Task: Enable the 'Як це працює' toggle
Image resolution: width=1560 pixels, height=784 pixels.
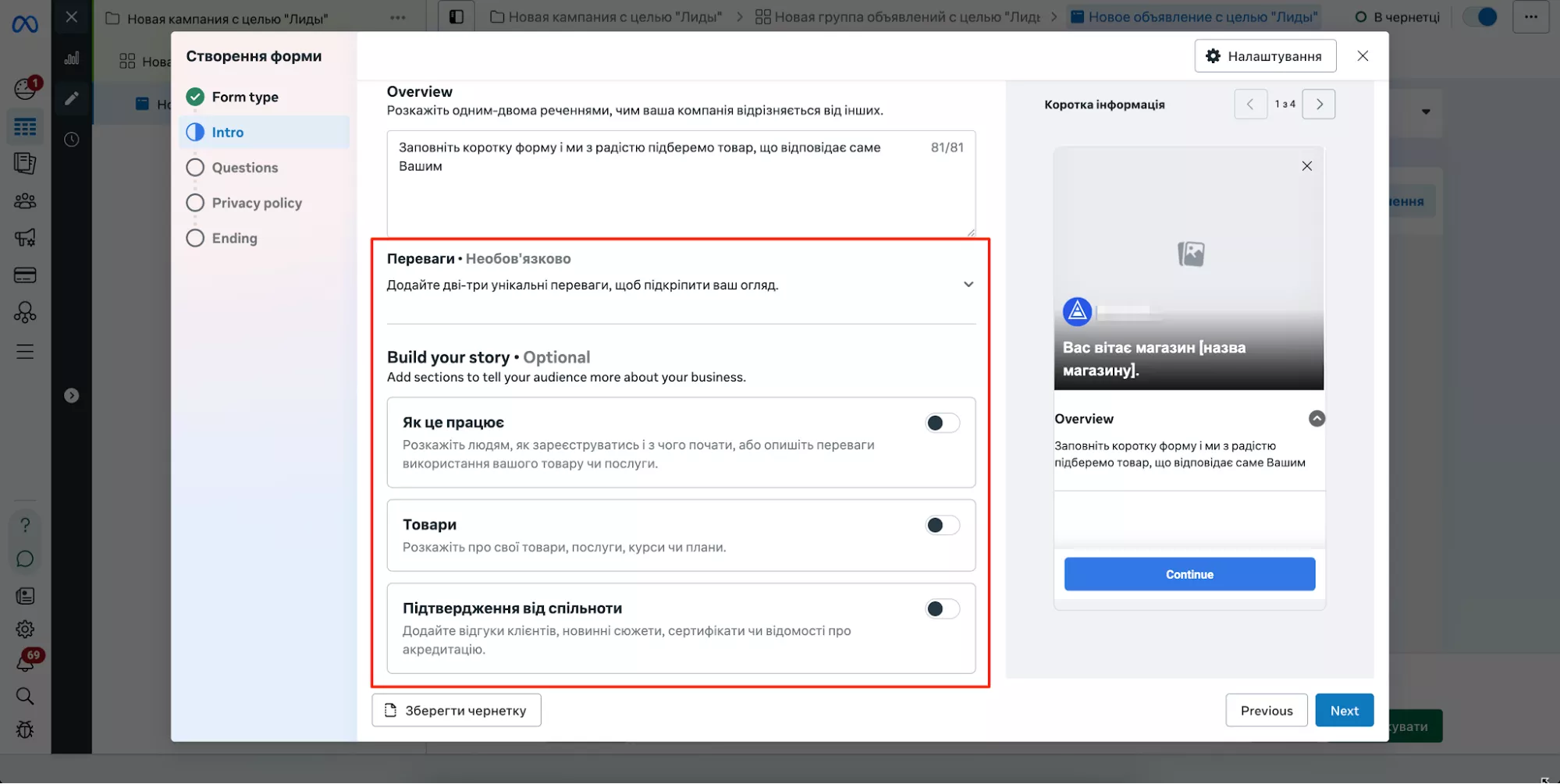Action: (942, 423)
